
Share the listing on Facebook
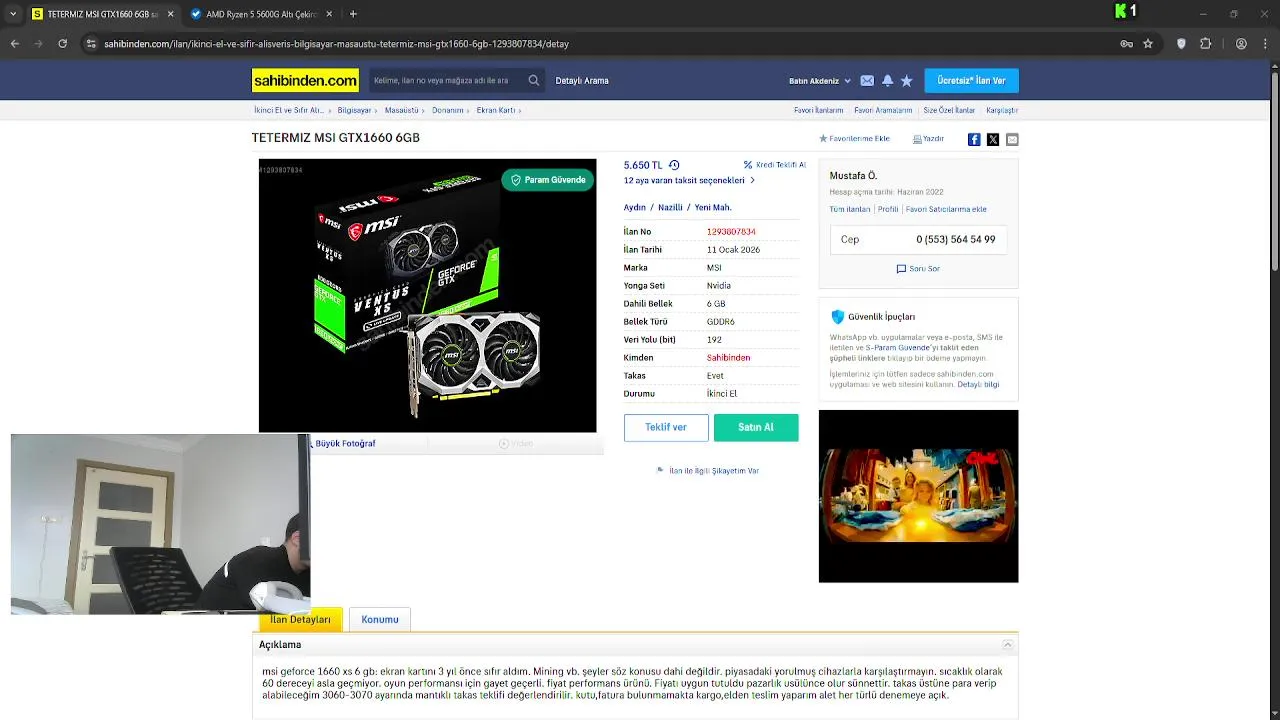pyautogui.click(x=974, y=139)
